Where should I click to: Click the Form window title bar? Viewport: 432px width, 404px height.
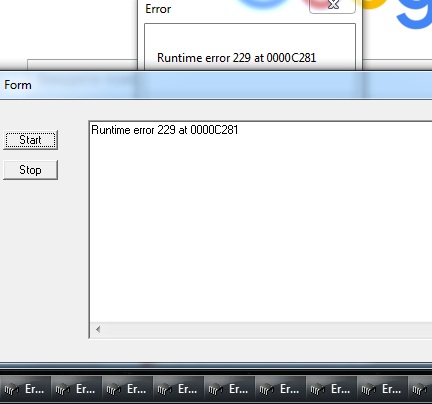coord(216,85)
